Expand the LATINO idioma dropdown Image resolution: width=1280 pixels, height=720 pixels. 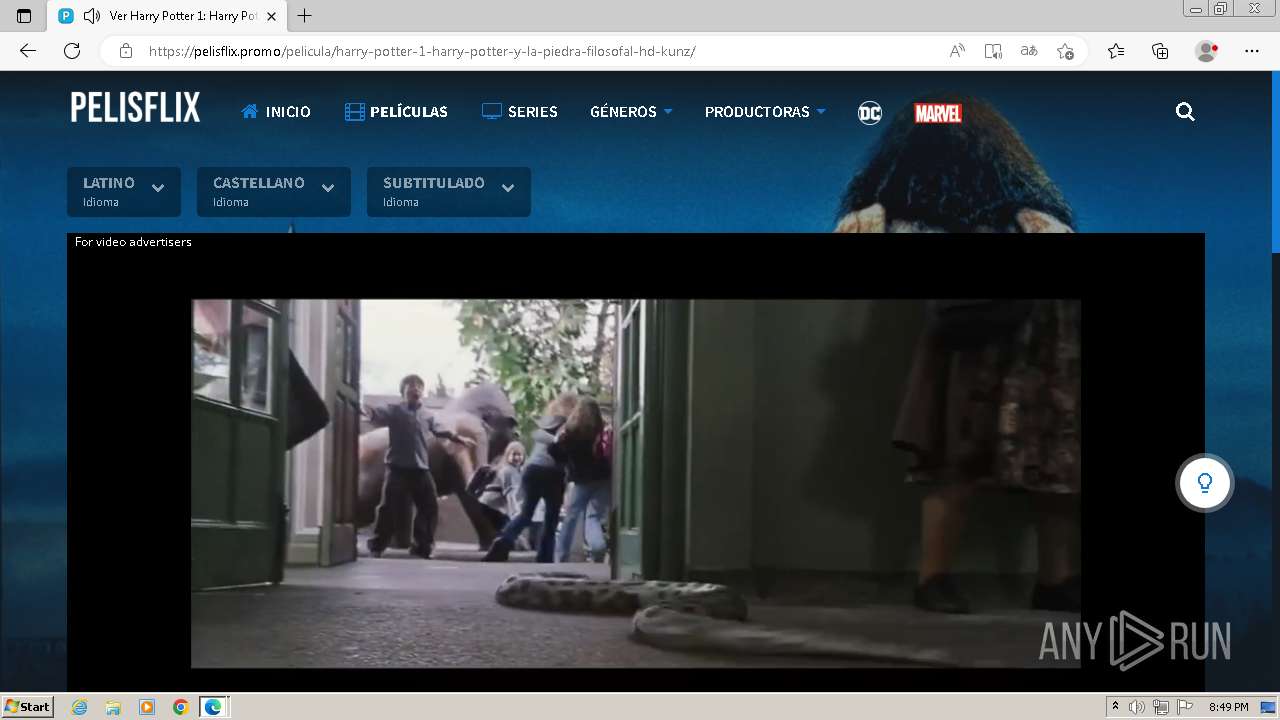(x=124, y=191)
